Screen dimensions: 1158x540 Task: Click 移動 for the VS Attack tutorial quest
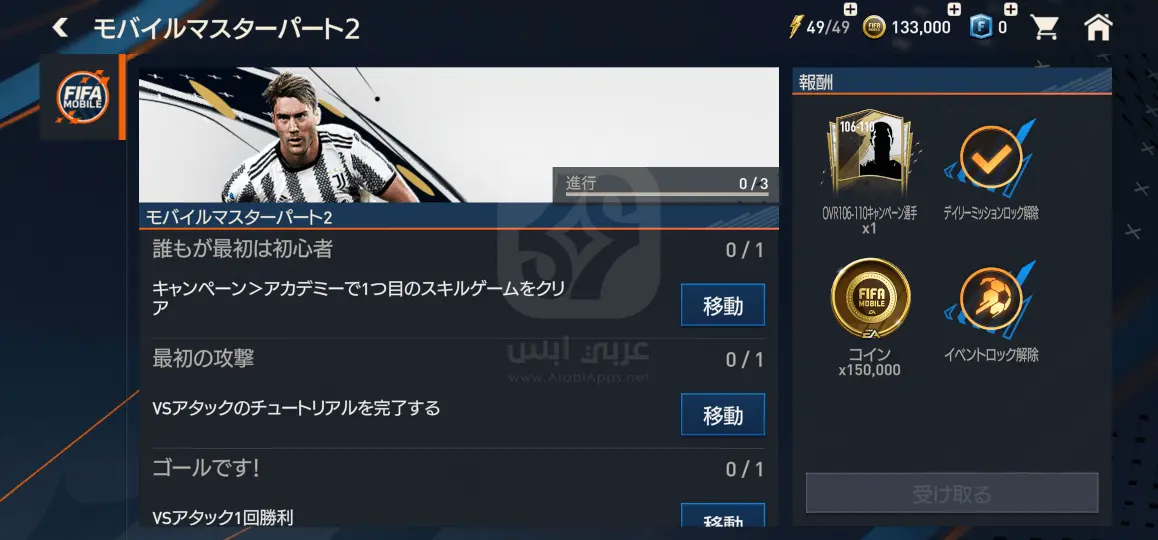[x=722, y=414]
